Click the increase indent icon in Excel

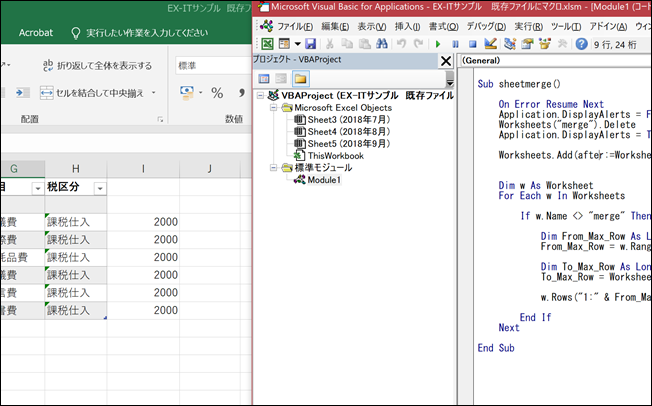[21, 93]
